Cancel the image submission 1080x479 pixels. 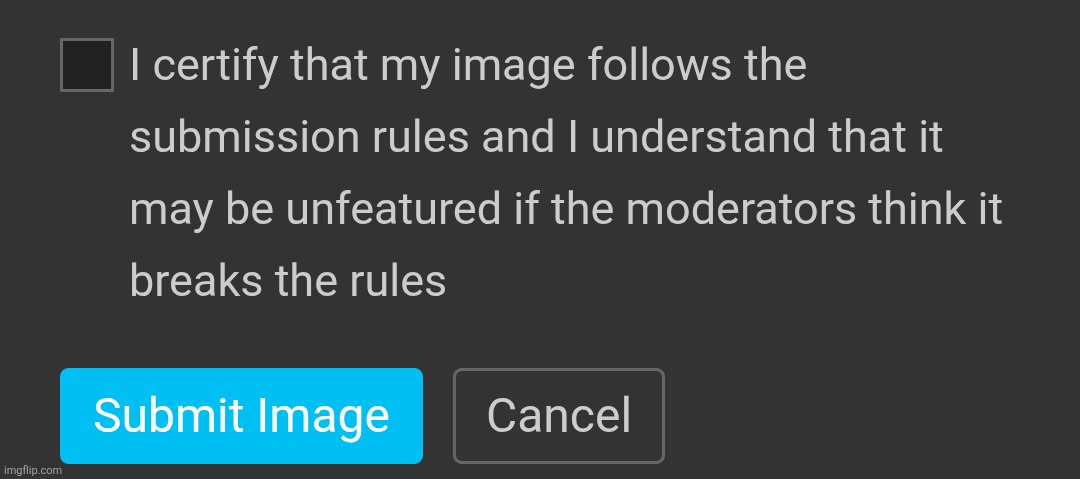pyautogui.click(x=559, y=416)
